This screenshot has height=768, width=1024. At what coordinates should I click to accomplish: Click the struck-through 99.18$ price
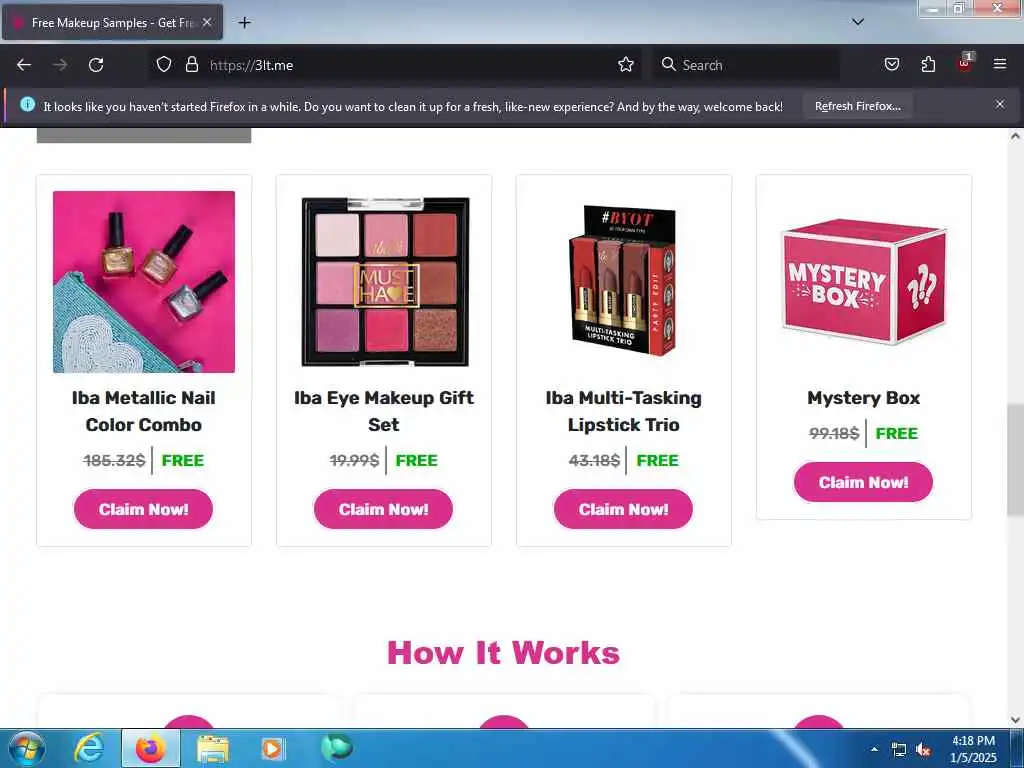click(834, 434)
